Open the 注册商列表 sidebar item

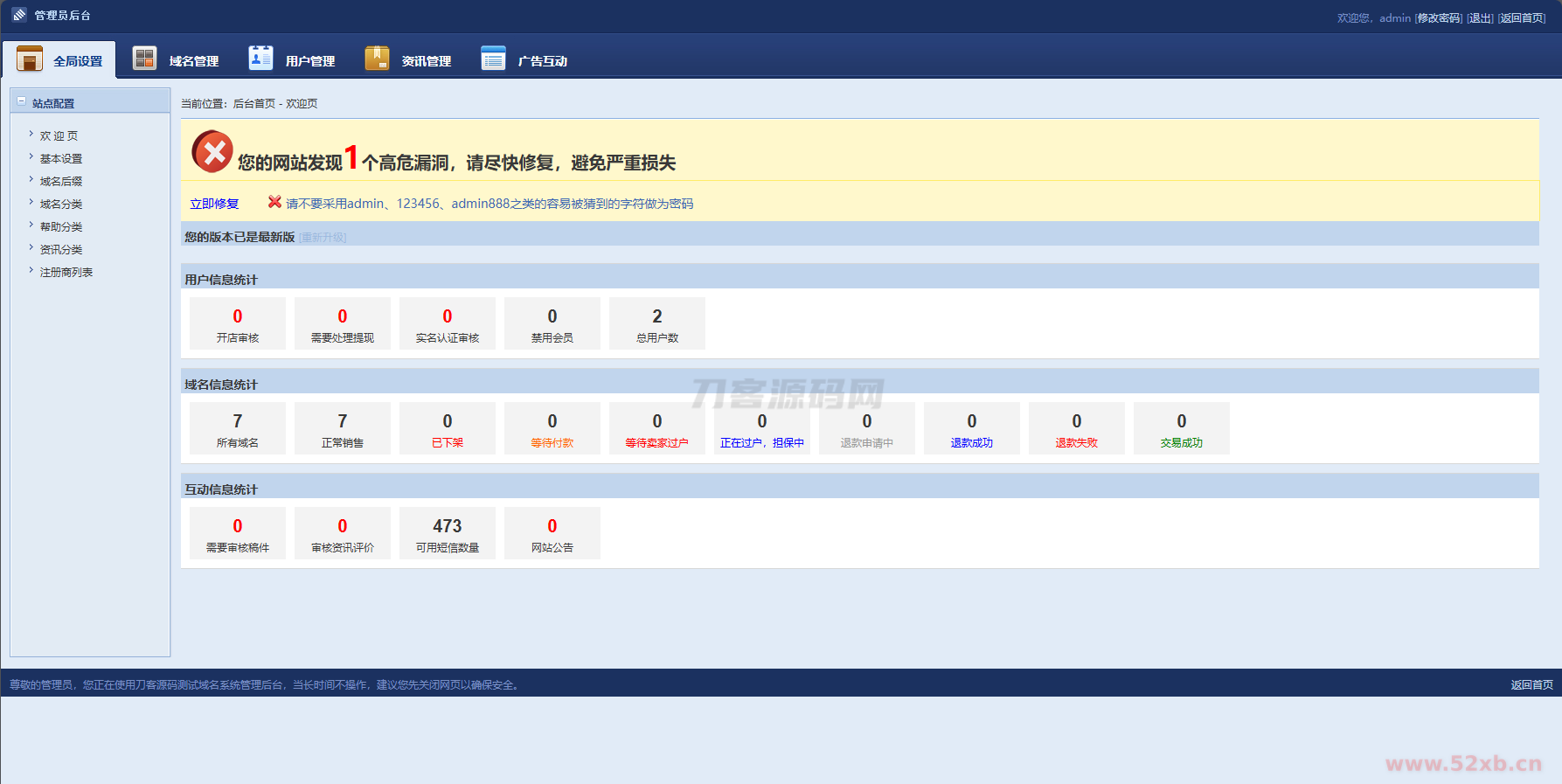(x=66, y=272)
